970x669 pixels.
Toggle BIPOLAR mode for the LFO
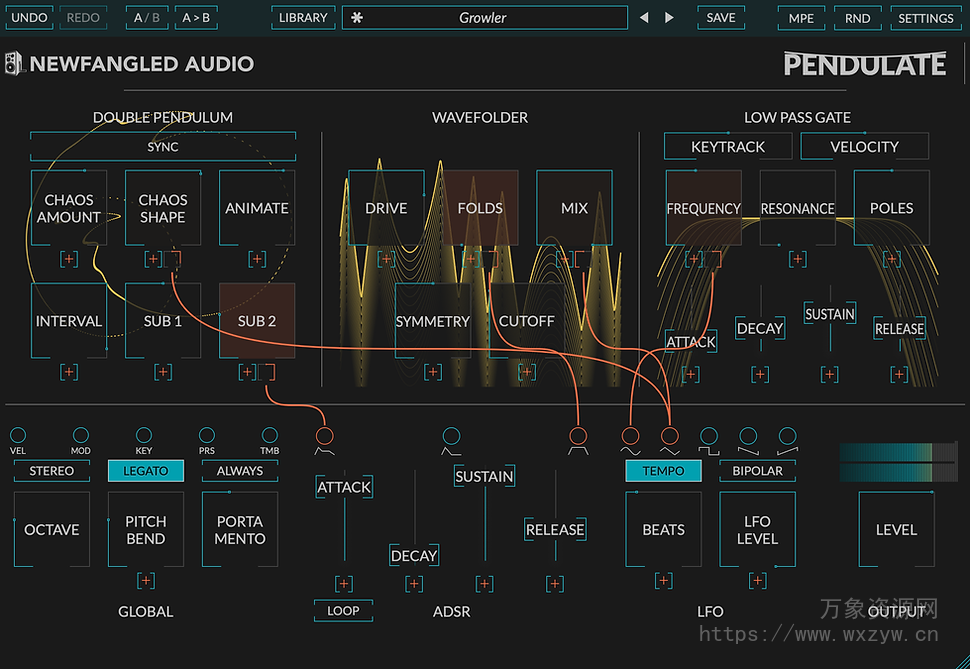(x=757, y=470)
